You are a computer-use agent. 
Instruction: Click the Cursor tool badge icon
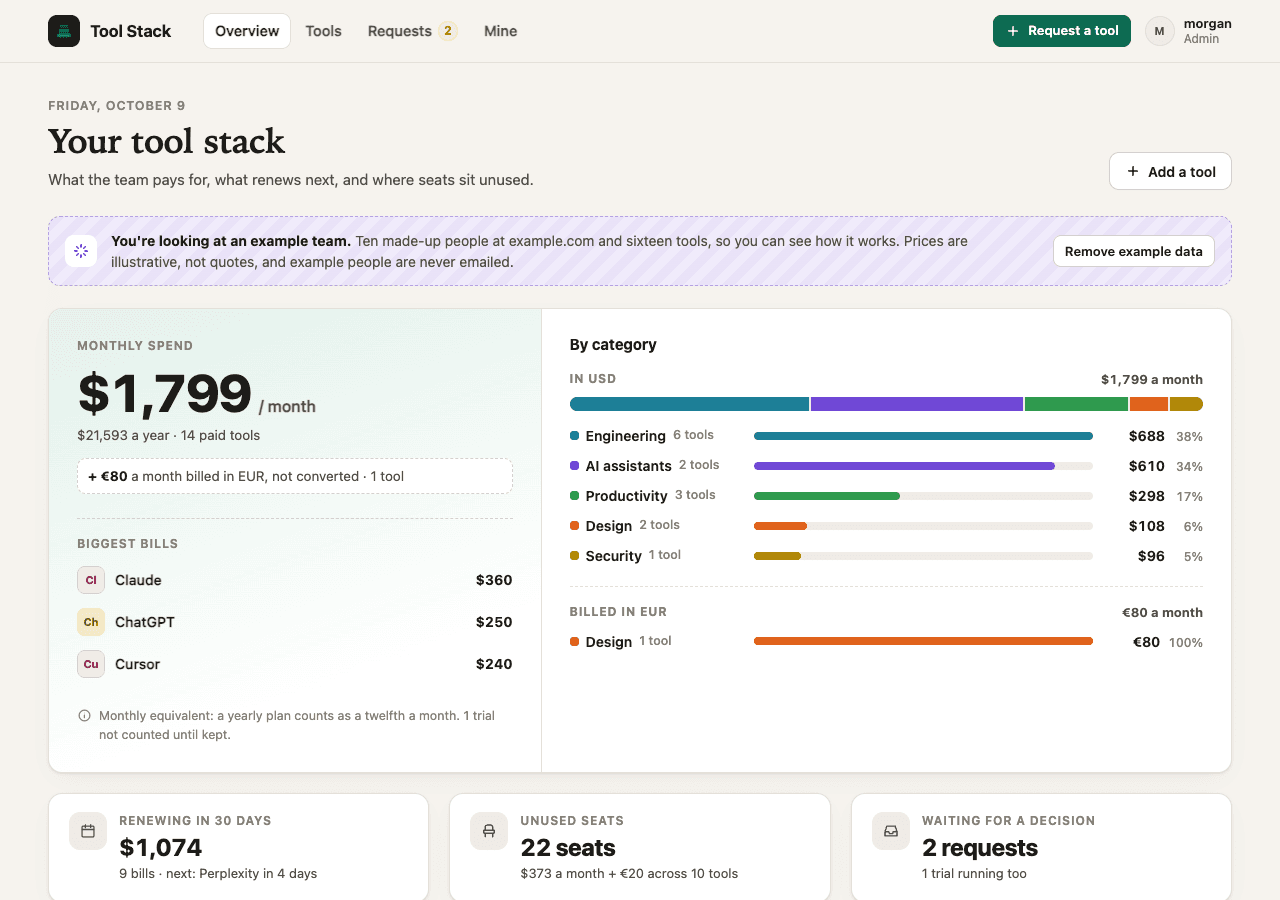91,664
